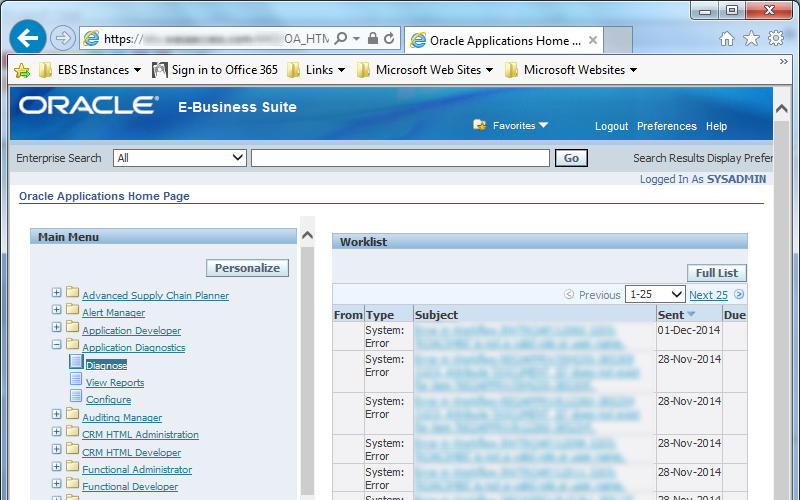Image resolution: width=800 pixels, height=500 pixels.
Task: Collapse the Application Diagnostics node
Action: (57, 344)
